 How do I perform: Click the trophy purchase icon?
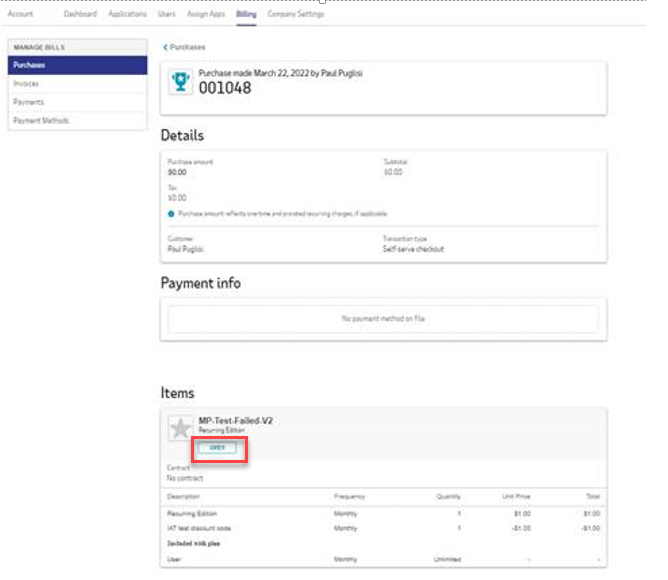[181, 82]
